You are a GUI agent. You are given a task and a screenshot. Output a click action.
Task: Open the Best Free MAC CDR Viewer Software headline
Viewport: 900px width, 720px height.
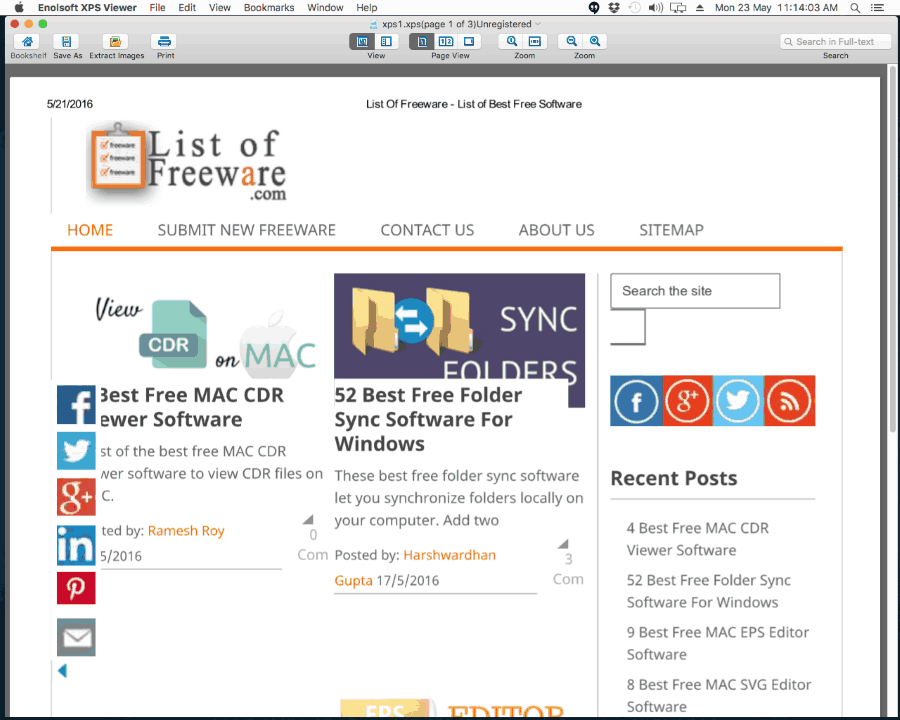point(191,407)
